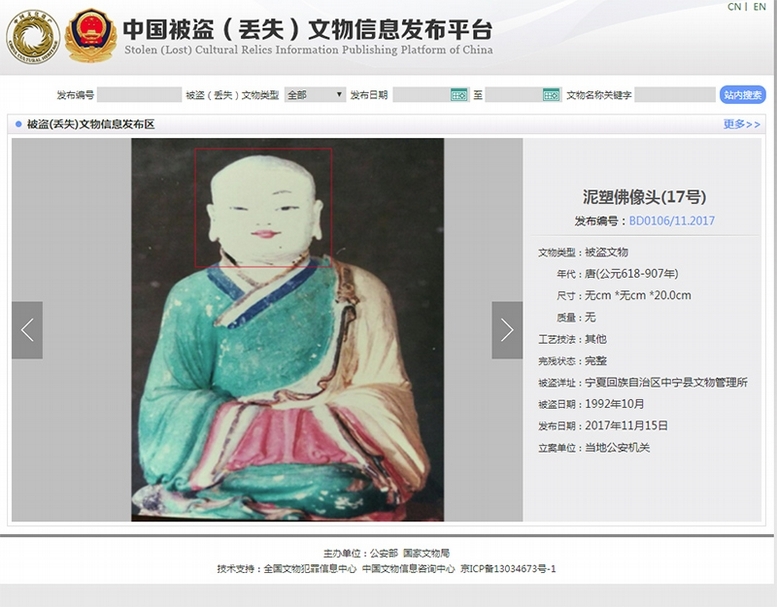Expand the 被盗(丢失)文物类型 dropdown showing 全部

click(315, 95)
